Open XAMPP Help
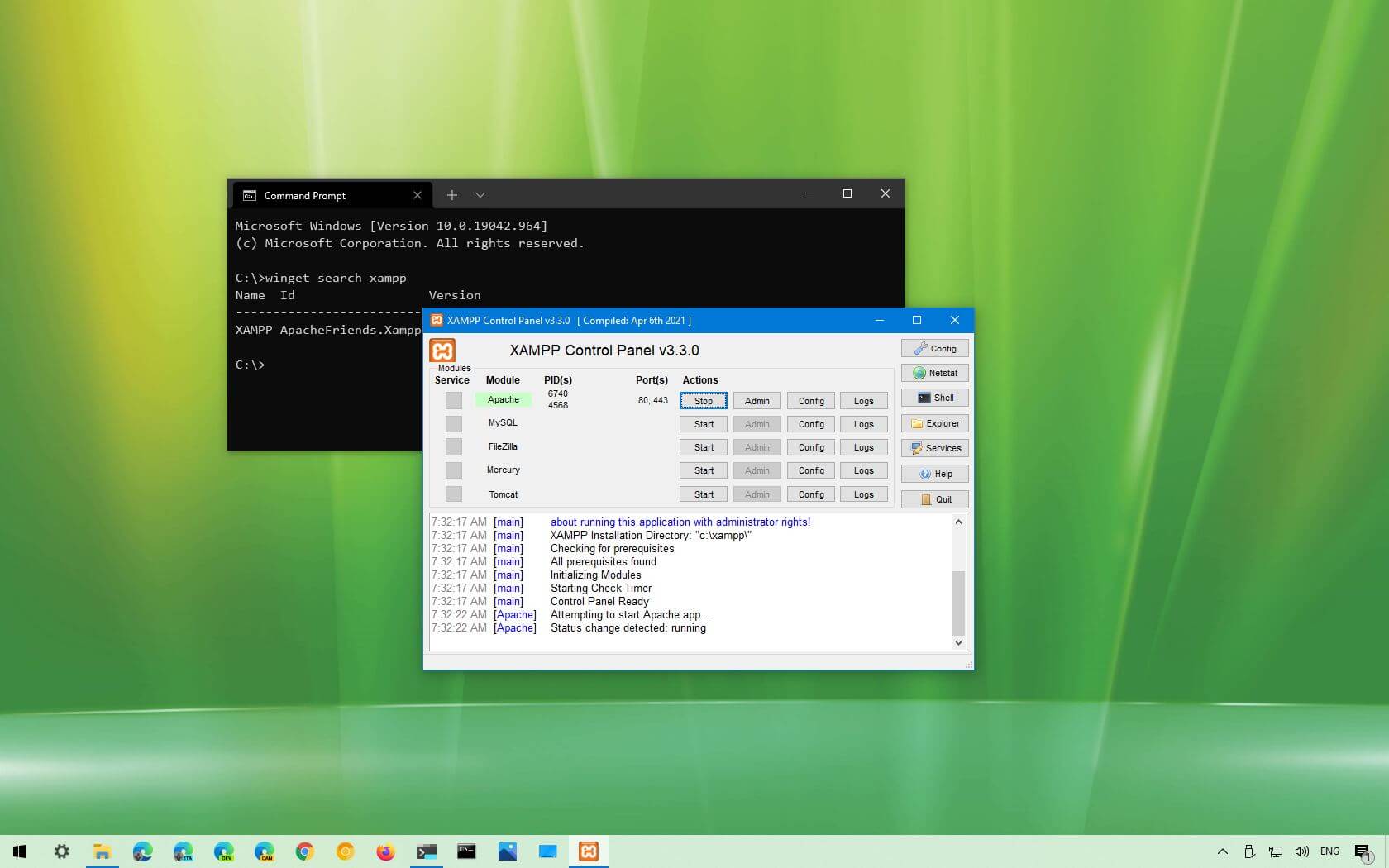Image resolution: width=1389 pixels, height=868 pixels. click(x=933, y=474)
